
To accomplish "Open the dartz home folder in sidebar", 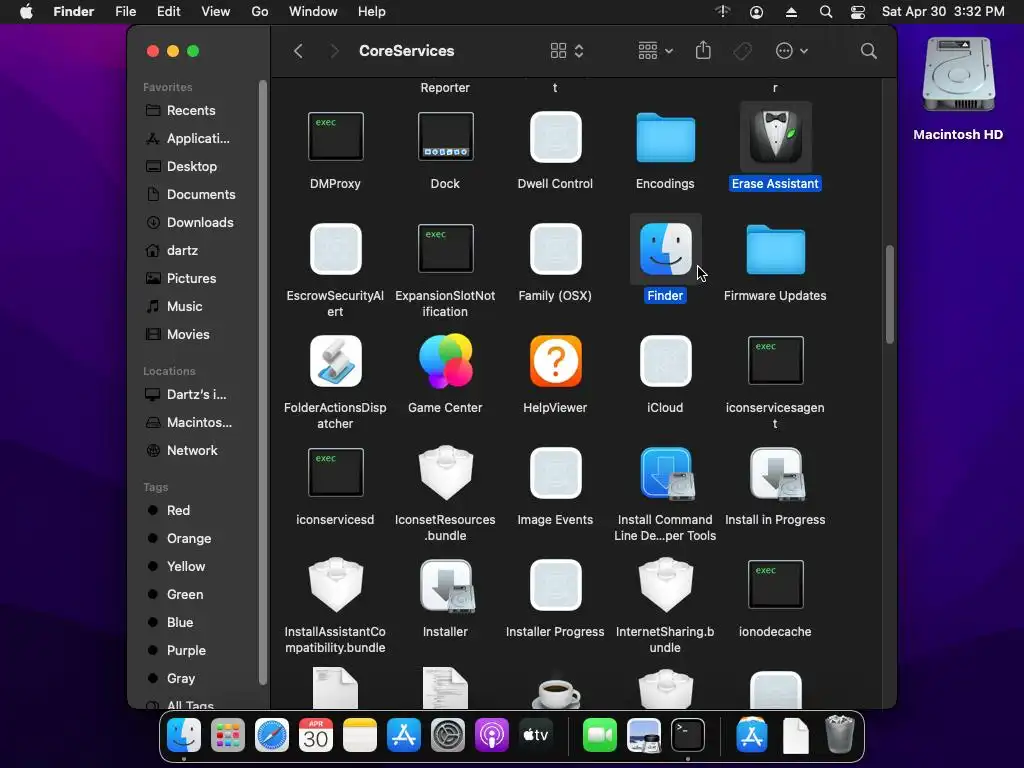I will pyautogui.click(x=182, y=251).
